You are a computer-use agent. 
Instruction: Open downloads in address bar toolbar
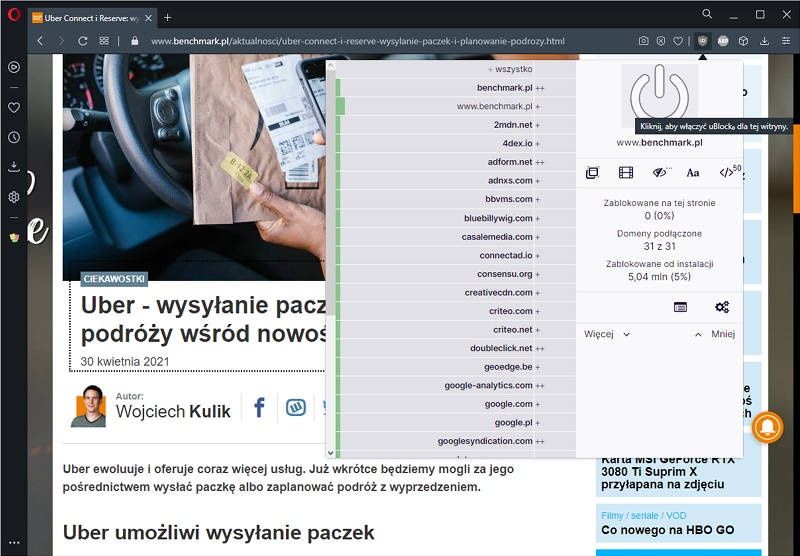[x=764, y=41]
